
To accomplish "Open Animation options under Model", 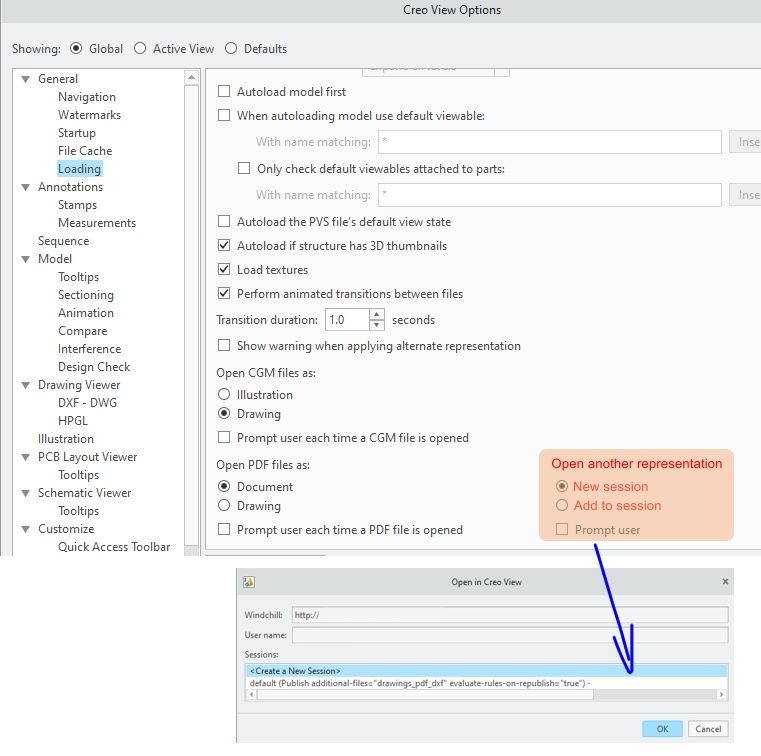I will point(86,313).
